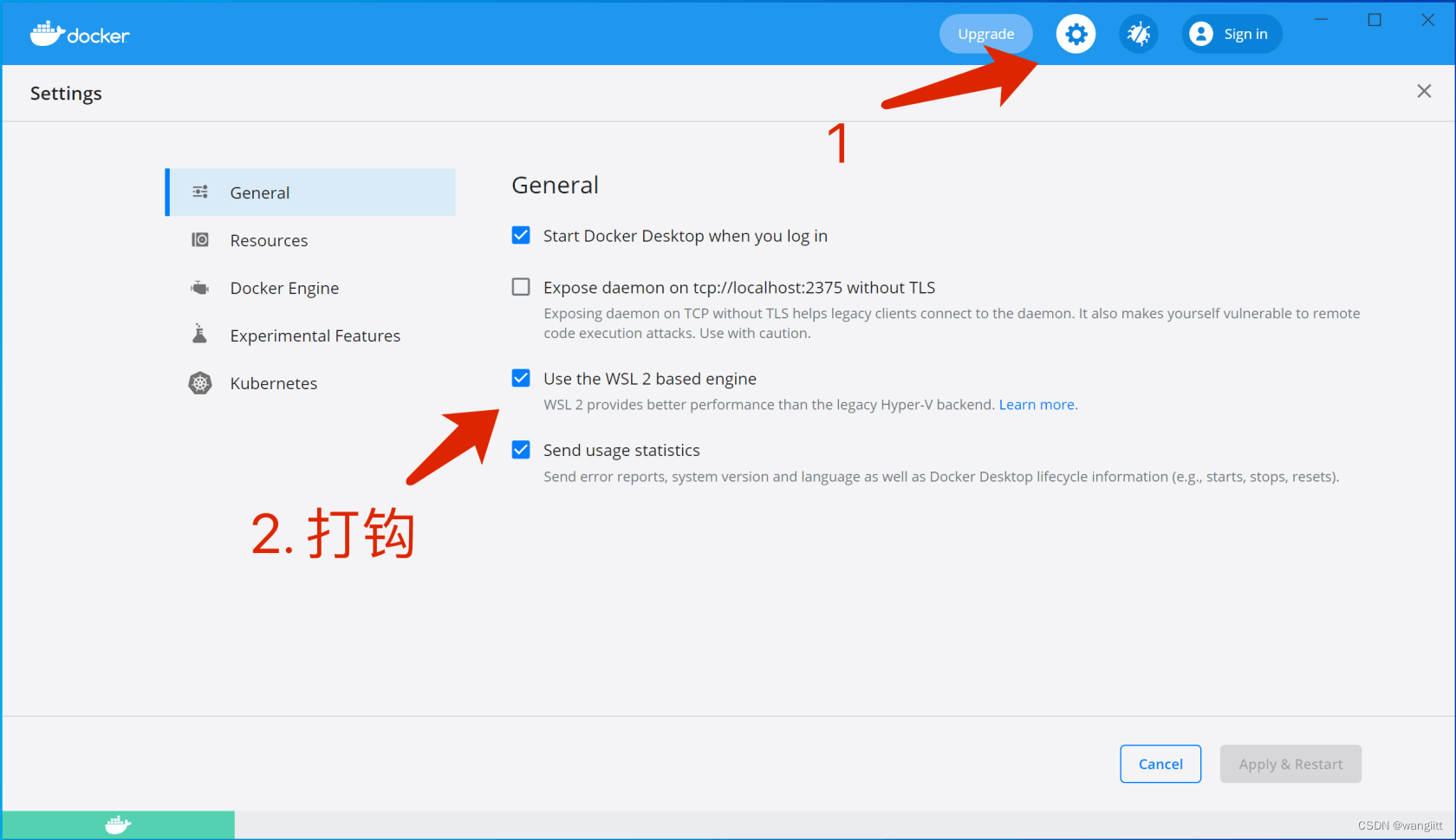This screenshot has width=1456, height=840.
Task: Open the Docker Engine settings tab
Action: [x=310, y=288]
